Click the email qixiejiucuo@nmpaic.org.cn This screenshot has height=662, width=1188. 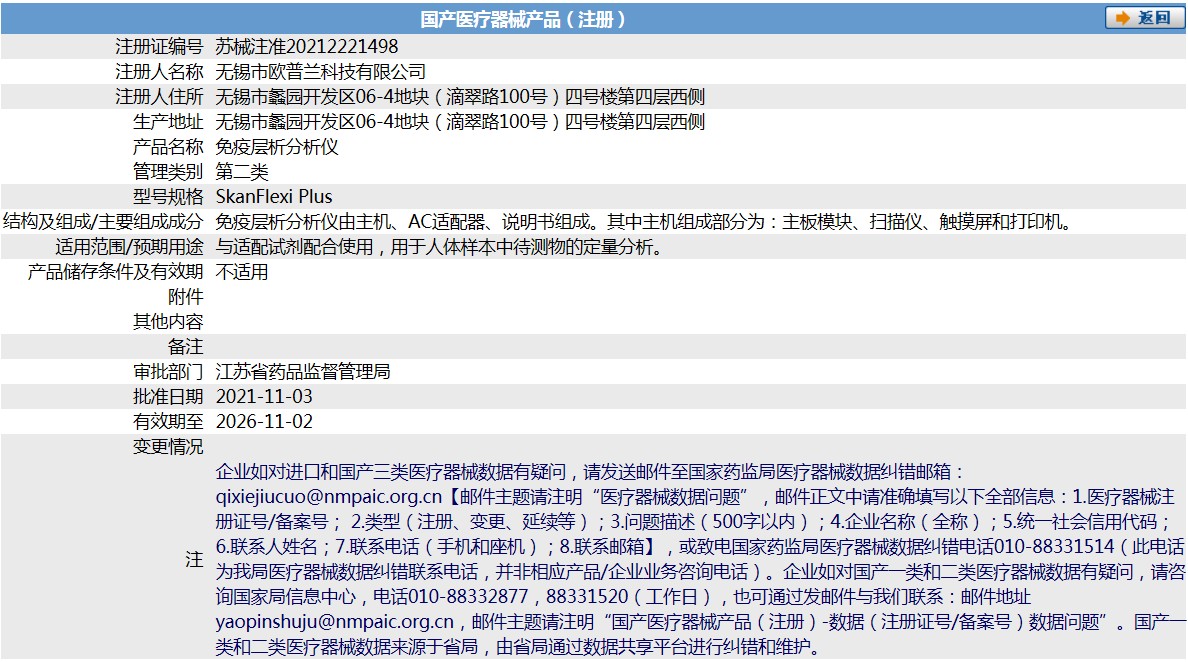pyautogui.click(x=329, y=497)
